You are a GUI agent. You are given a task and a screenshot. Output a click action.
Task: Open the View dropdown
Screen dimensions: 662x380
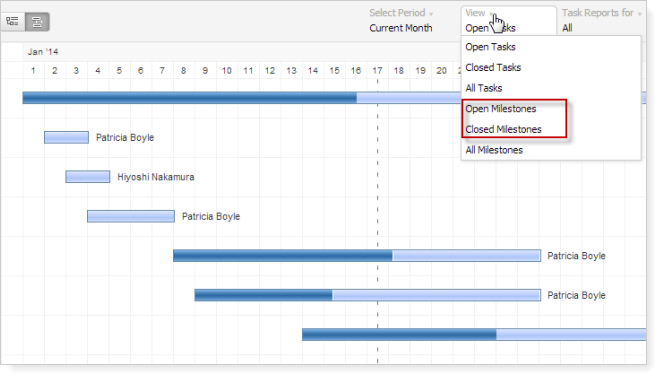point(480,13)
